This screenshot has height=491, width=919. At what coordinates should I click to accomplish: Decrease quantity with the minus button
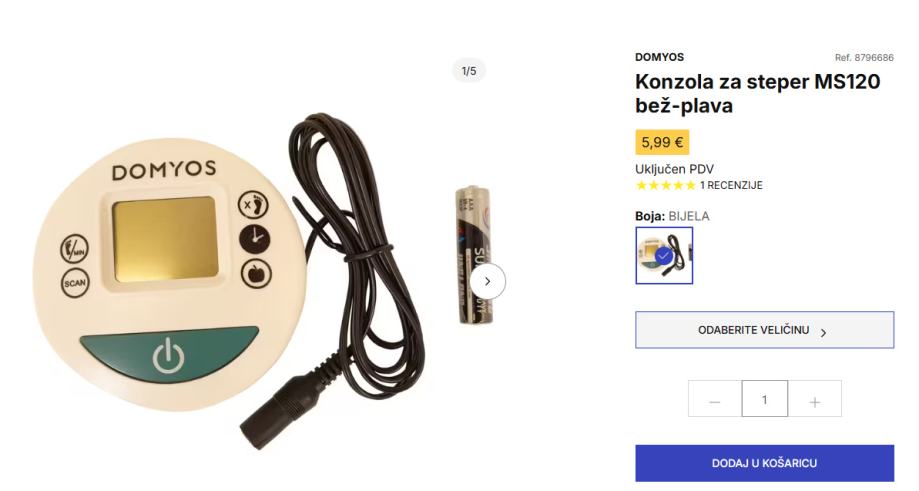point(715,399)
